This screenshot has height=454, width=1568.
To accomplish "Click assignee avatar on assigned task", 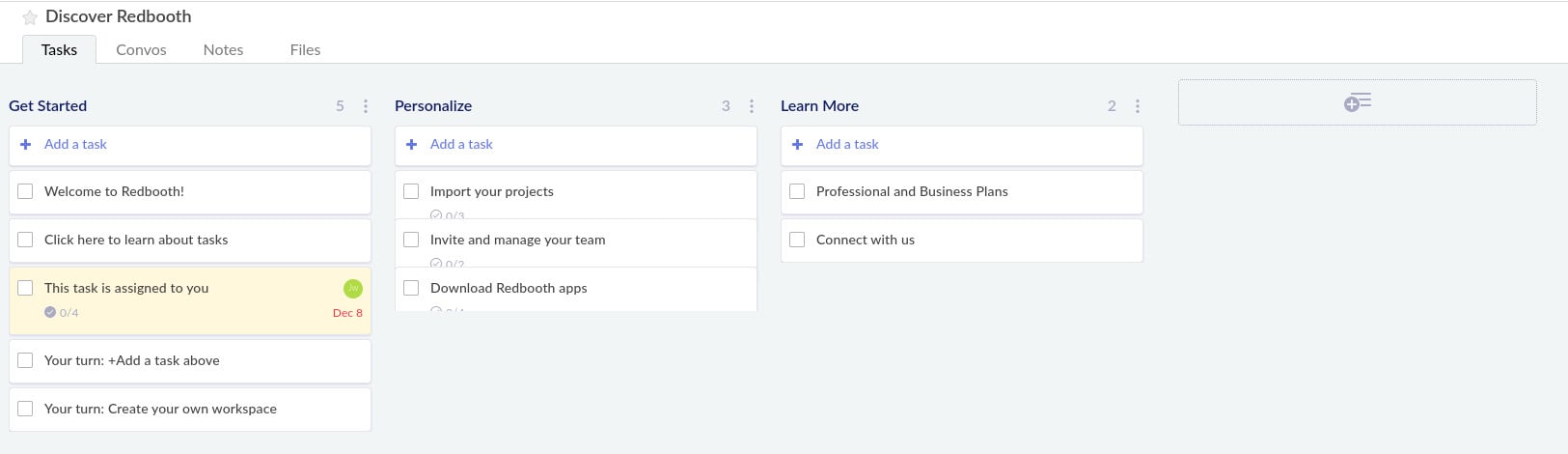I will coord(353,288).
